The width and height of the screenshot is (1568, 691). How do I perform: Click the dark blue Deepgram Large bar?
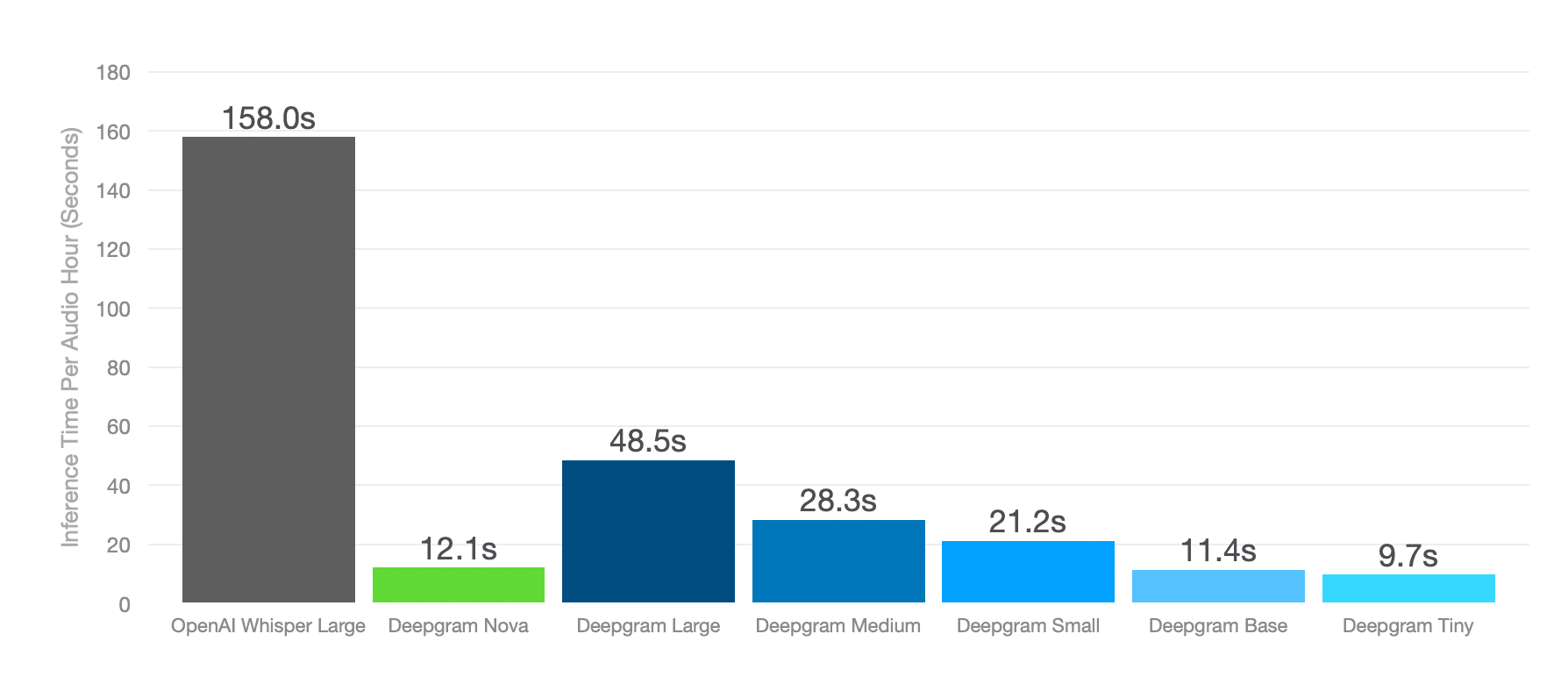point(648,531)
